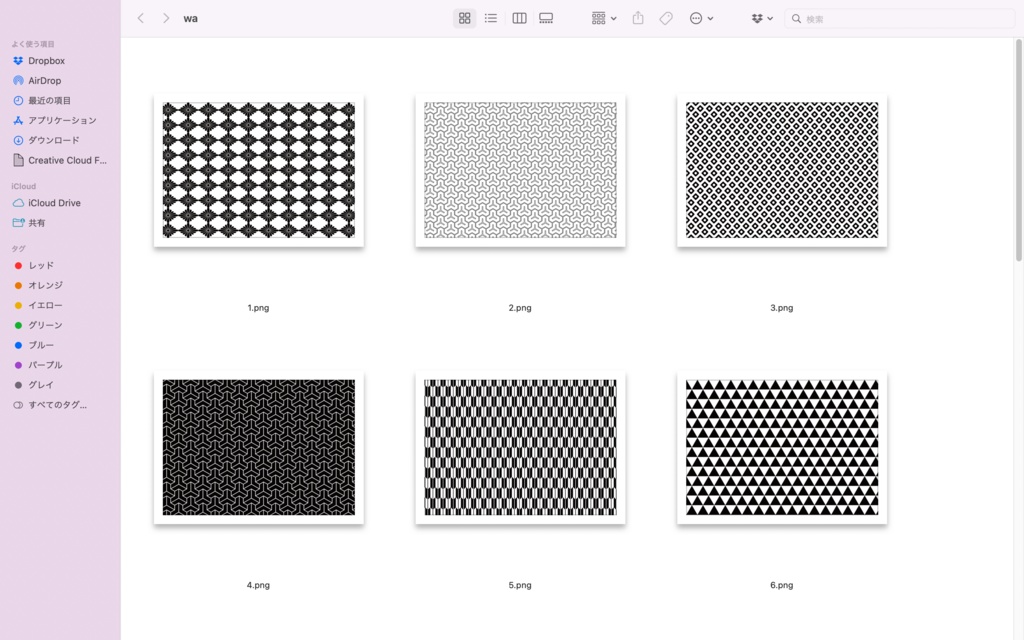This screenshot has width=1024, height=640.
Task: Select the 3.png thumbnail
Action: pos(782,170)
